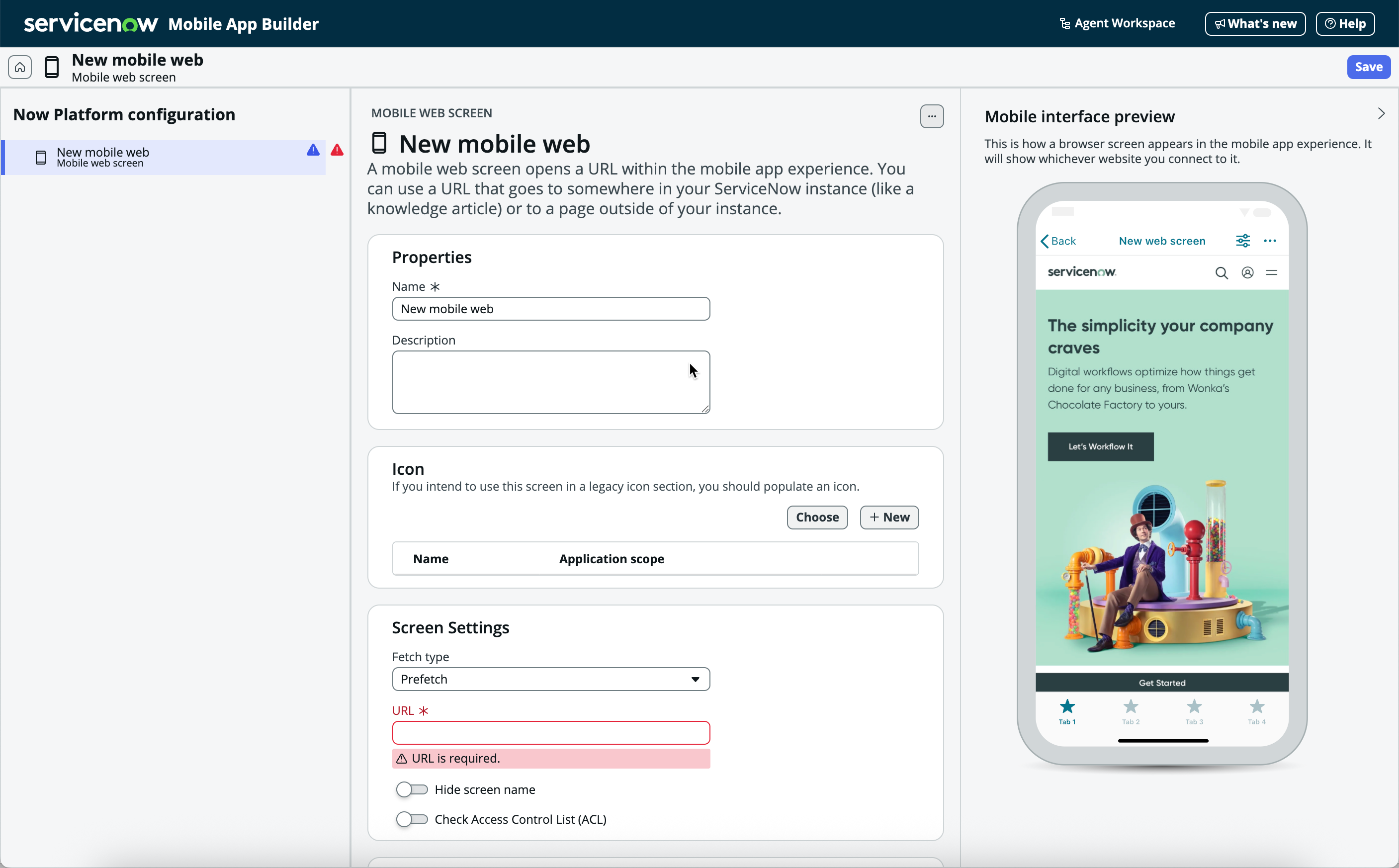Click the servicenow logo in phone preview
Viewport: 1399px width, 868px height.
coord(1081,272)
